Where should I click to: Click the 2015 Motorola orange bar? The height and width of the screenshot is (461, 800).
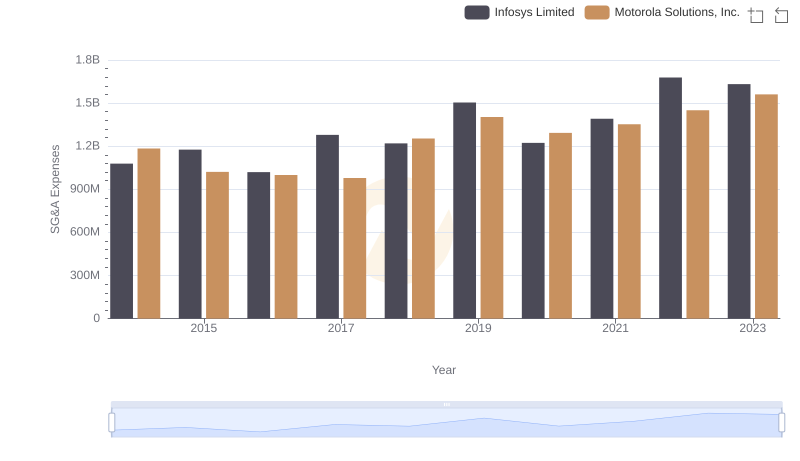(217, 245)
